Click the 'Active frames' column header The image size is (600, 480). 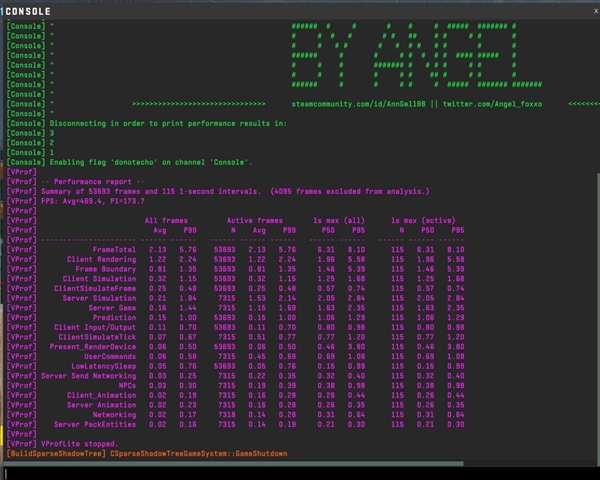coord(254,220)
